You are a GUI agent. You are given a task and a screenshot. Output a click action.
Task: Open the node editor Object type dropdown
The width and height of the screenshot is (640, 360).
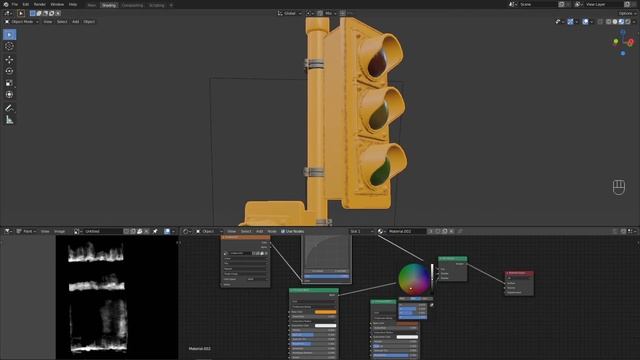(x=209, y=231)
